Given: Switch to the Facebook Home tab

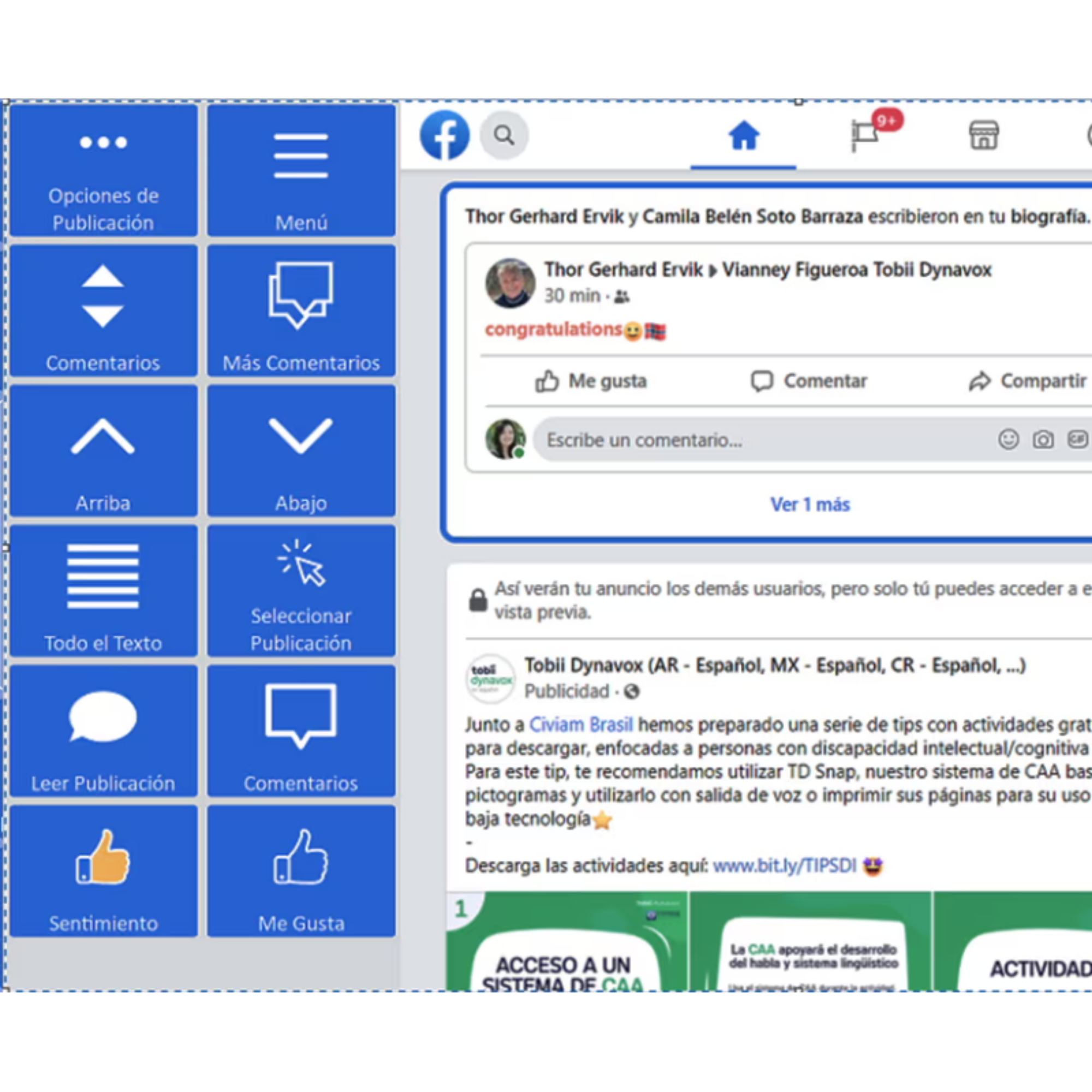Looking at the screenshot, I should [743, 135].
